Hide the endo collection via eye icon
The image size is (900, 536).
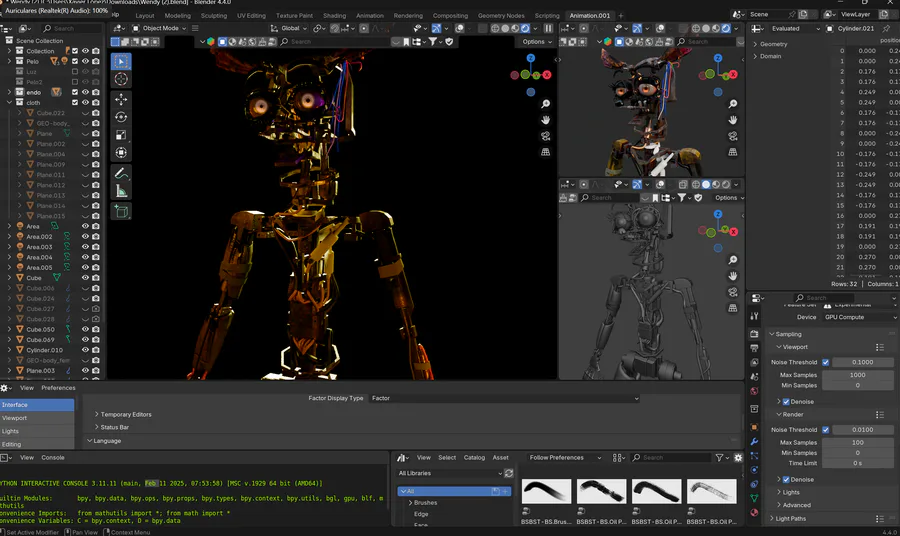coord(85,92)
